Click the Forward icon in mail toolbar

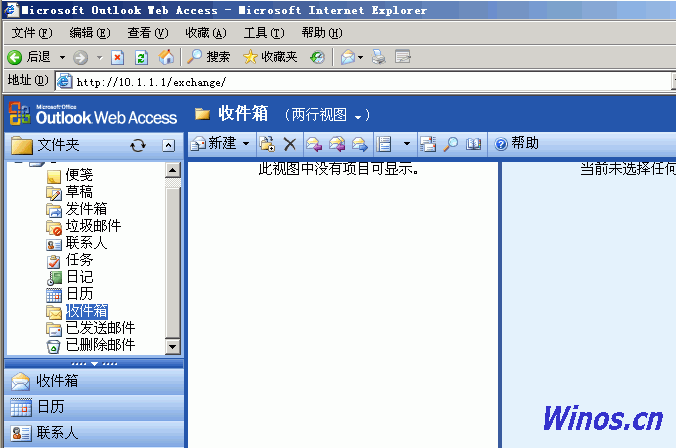coord(359,144)
